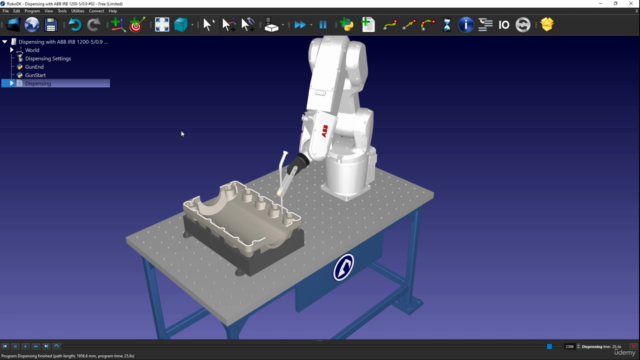Select the station root item in tree

point(63,42)
